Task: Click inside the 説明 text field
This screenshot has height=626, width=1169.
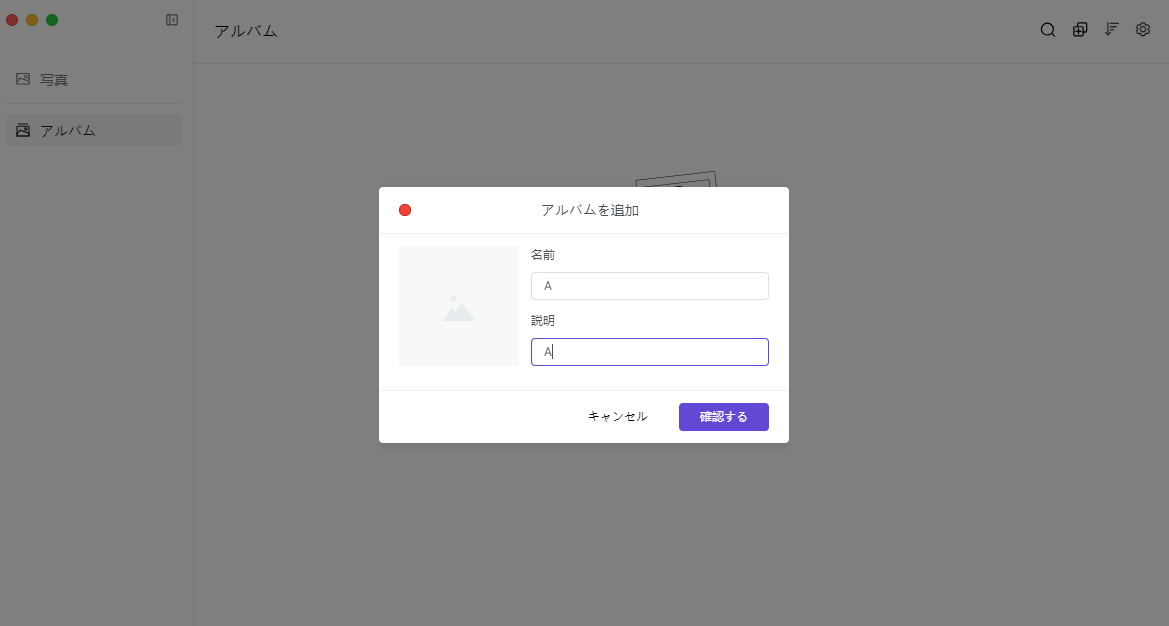Action: pos(650,352)
